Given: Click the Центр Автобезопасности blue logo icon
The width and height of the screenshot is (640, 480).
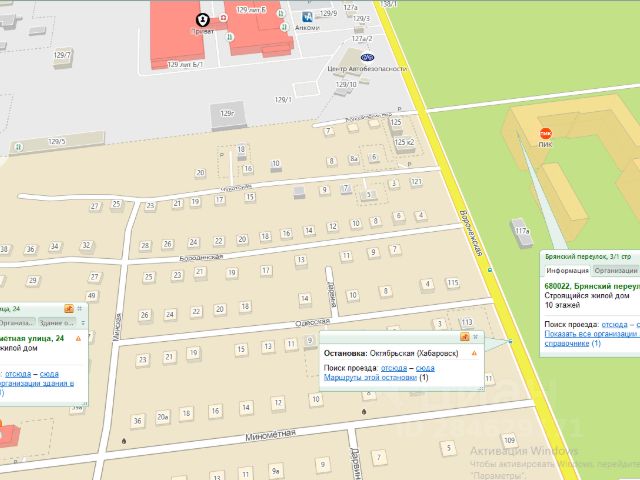Looking at the screenshot, I should [367, 57].
